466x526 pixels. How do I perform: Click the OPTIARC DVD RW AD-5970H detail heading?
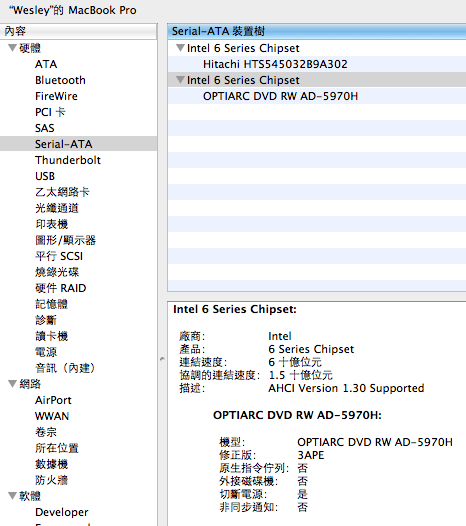(297, 415)
